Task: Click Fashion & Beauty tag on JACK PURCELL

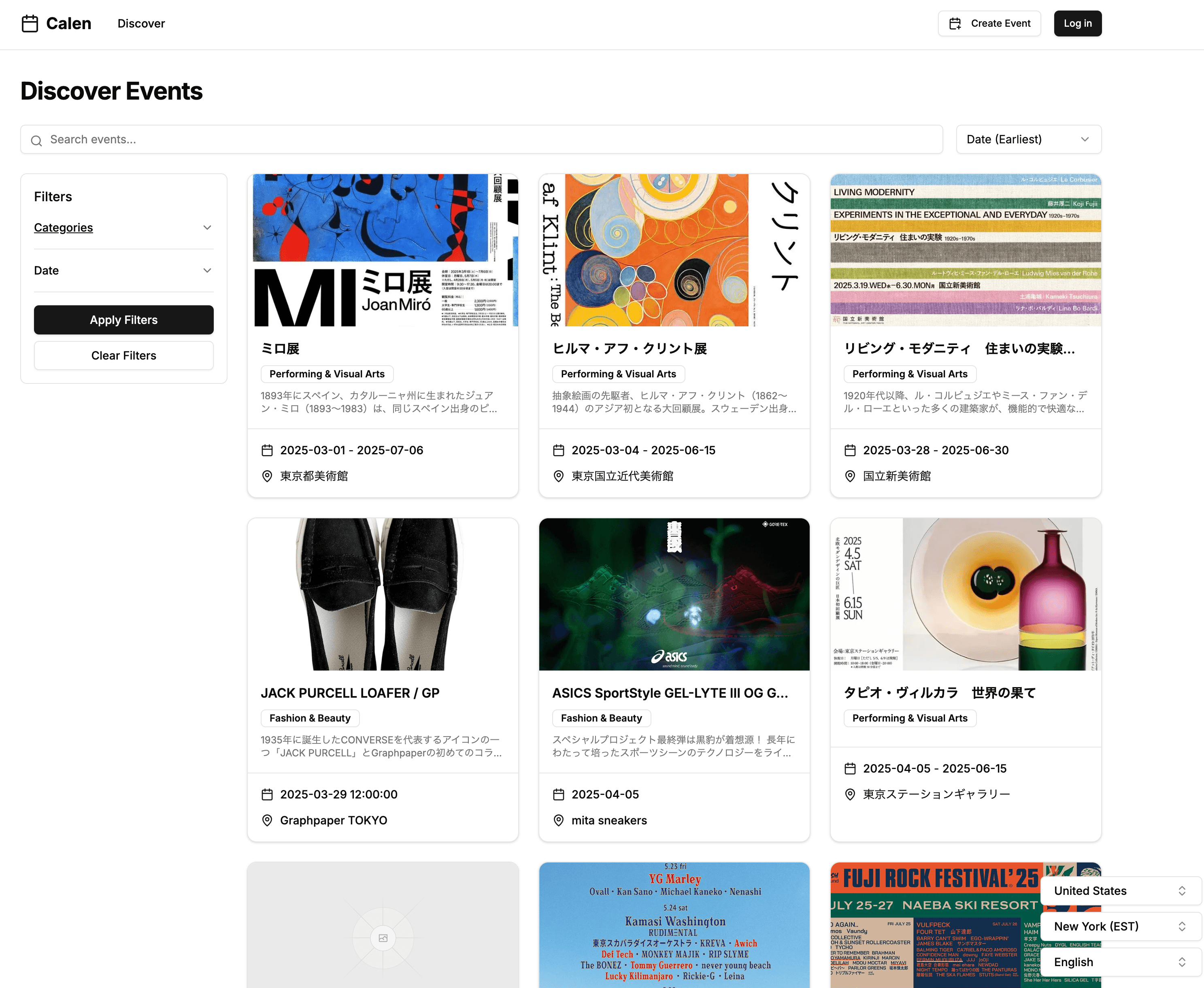Action: [x=310, y=718]
